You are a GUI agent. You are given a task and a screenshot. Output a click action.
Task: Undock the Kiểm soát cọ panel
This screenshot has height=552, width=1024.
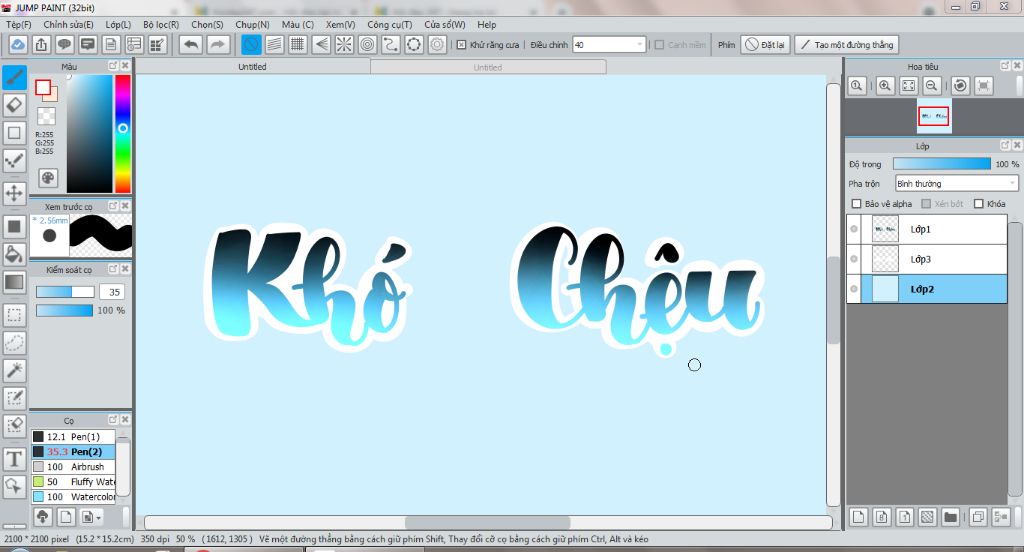[x=113, y=268]
